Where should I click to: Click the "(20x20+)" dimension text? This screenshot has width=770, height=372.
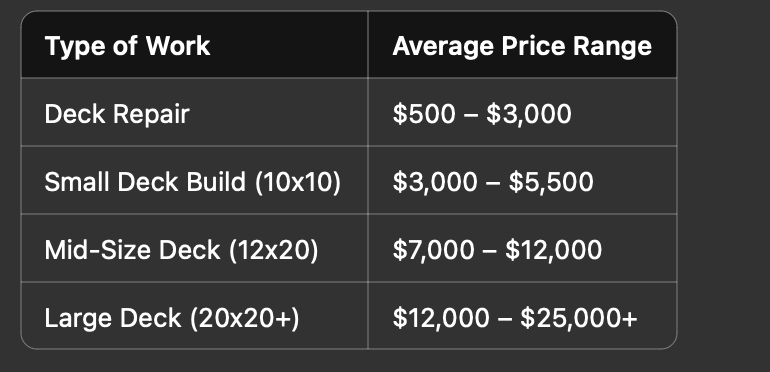[x=244, y=319]
